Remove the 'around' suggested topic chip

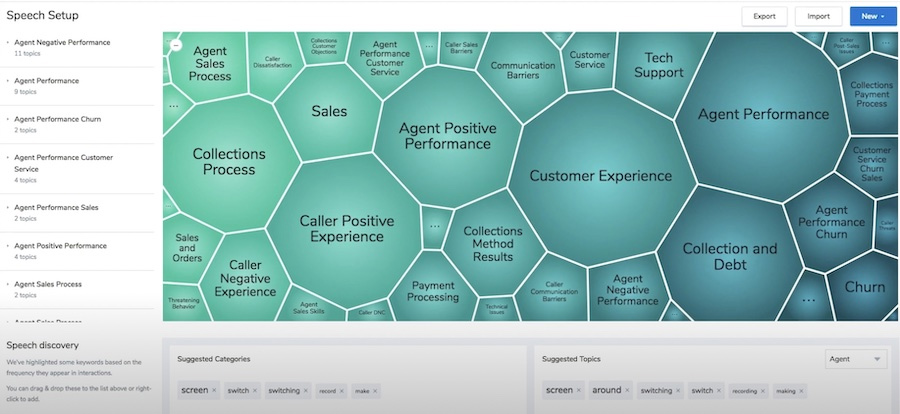pyautogui.click(x=627, y=390)
